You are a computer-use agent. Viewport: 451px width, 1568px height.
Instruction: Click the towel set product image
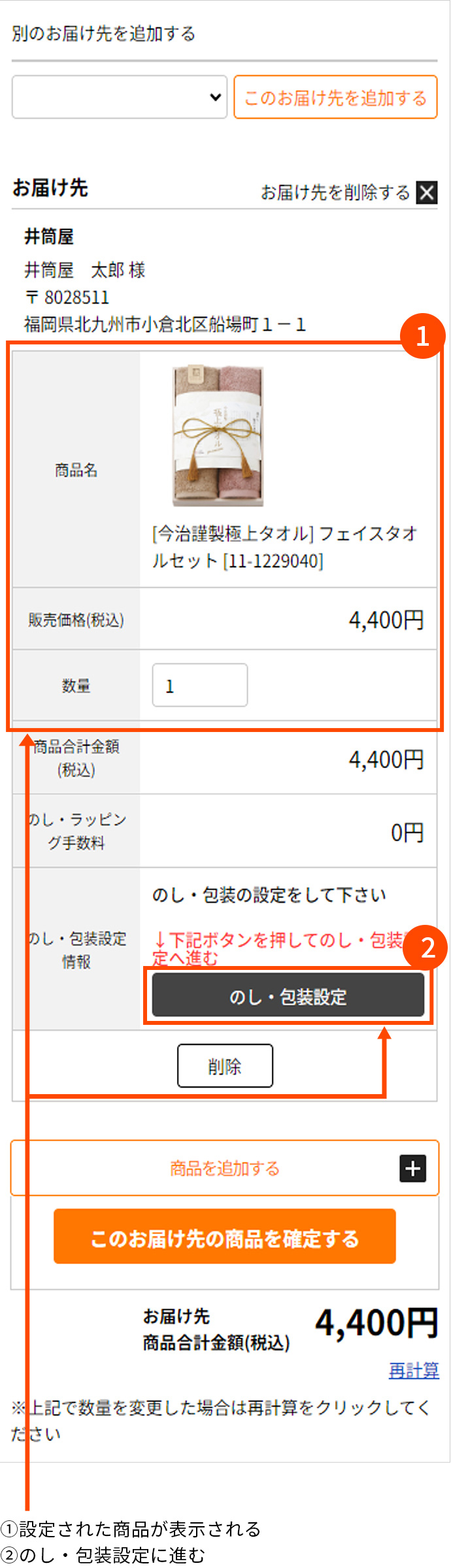(218, 436)
